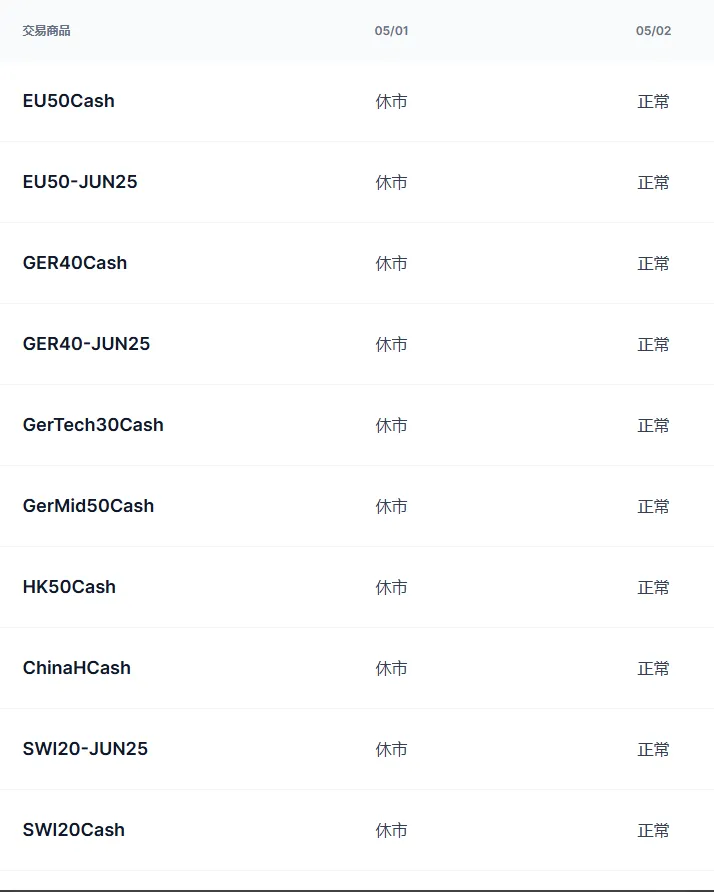714x892 pixels.
Task: Click 休市 status in HK50Cash row
Action: point(391,588)
